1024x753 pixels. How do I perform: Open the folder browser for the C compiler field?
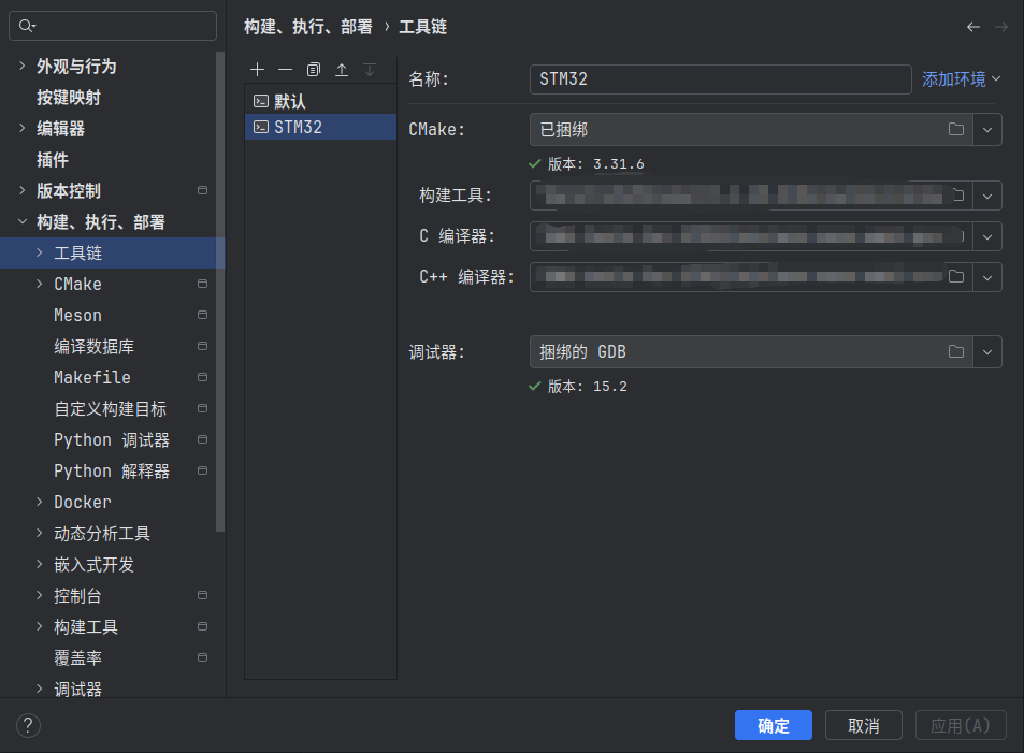tap(957, 236)
